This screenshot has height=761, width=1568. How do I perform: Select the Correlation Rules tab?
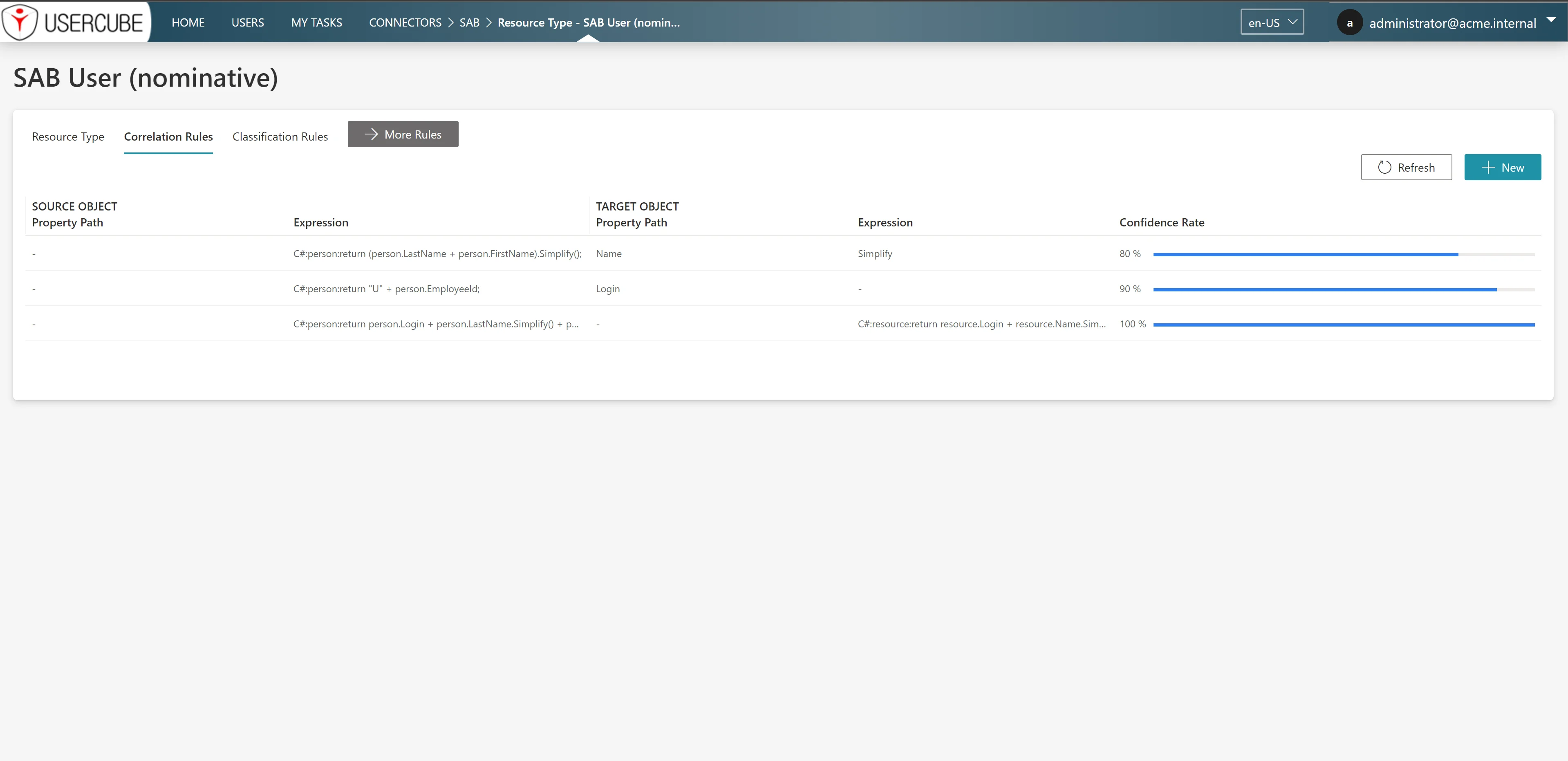(x=168, y=137)
